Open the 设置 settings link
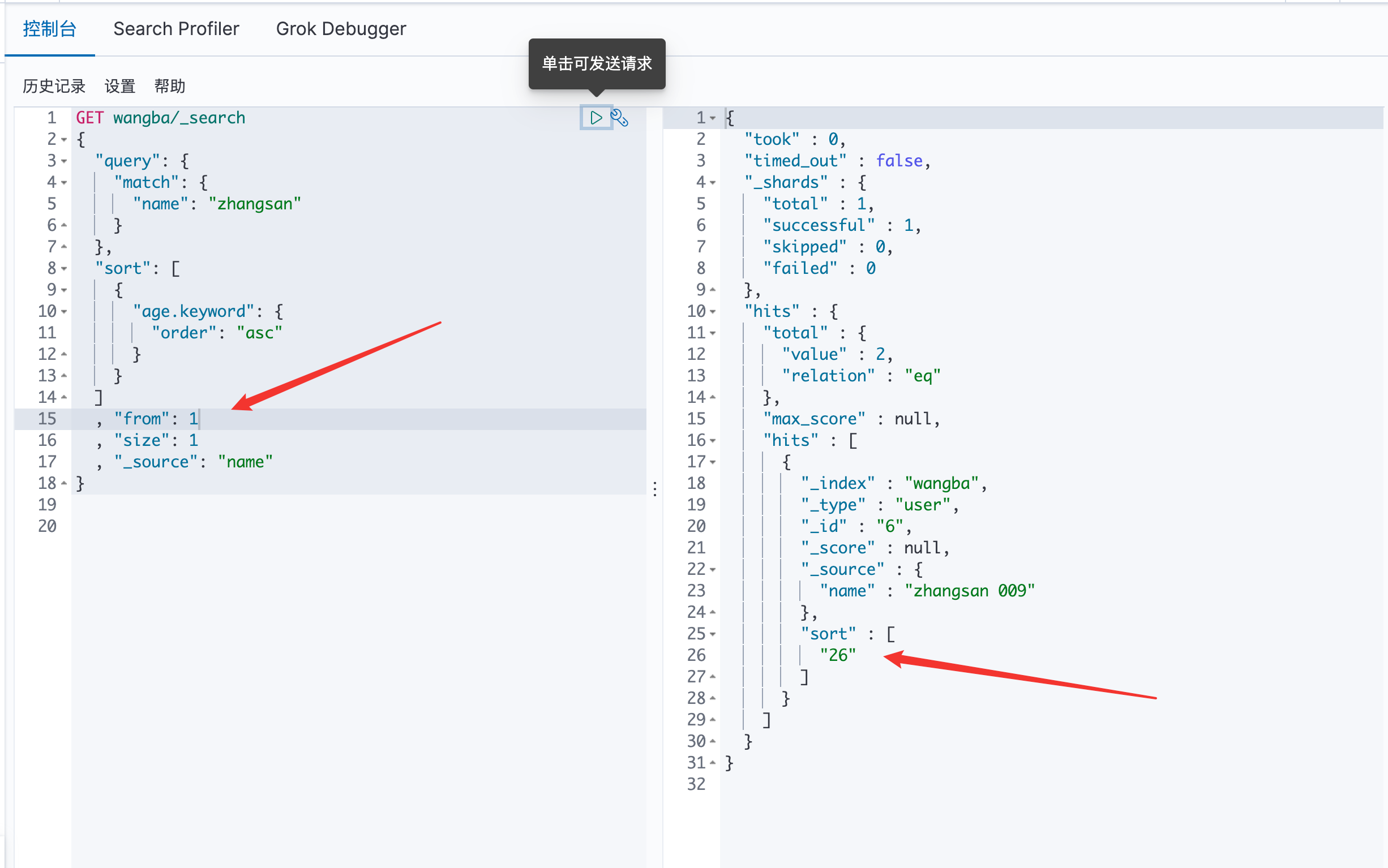The image size is (1388, 868). 119,86
